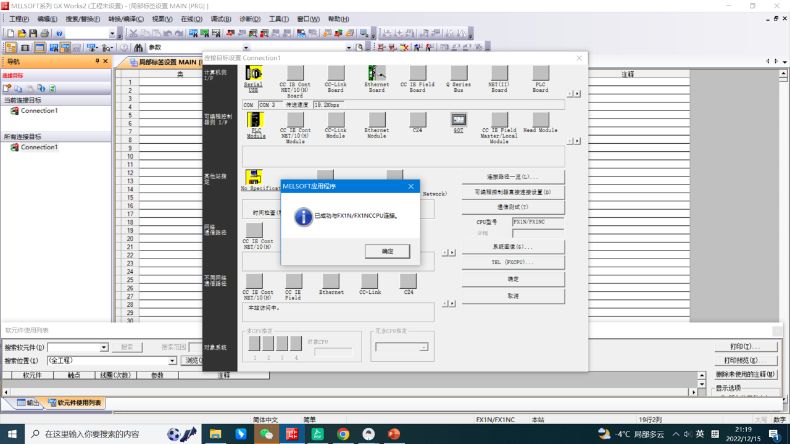Click the Save project toolbar icon
The image size is (790, 444).
(33, 33)
